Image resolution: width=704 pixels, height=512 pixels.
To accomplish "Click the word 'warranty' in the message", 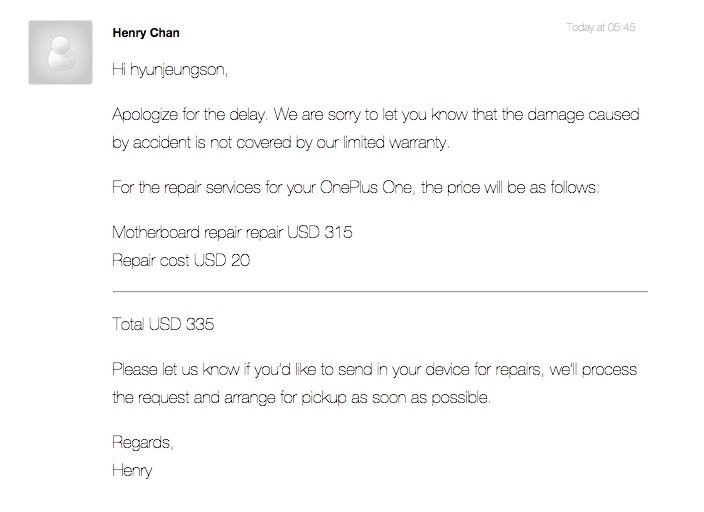I will click(x=419, y=143).
